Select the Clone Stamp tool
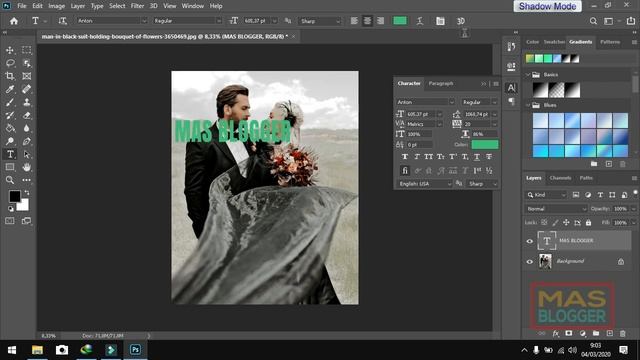640x360 pixels. [x=27, y=102]
